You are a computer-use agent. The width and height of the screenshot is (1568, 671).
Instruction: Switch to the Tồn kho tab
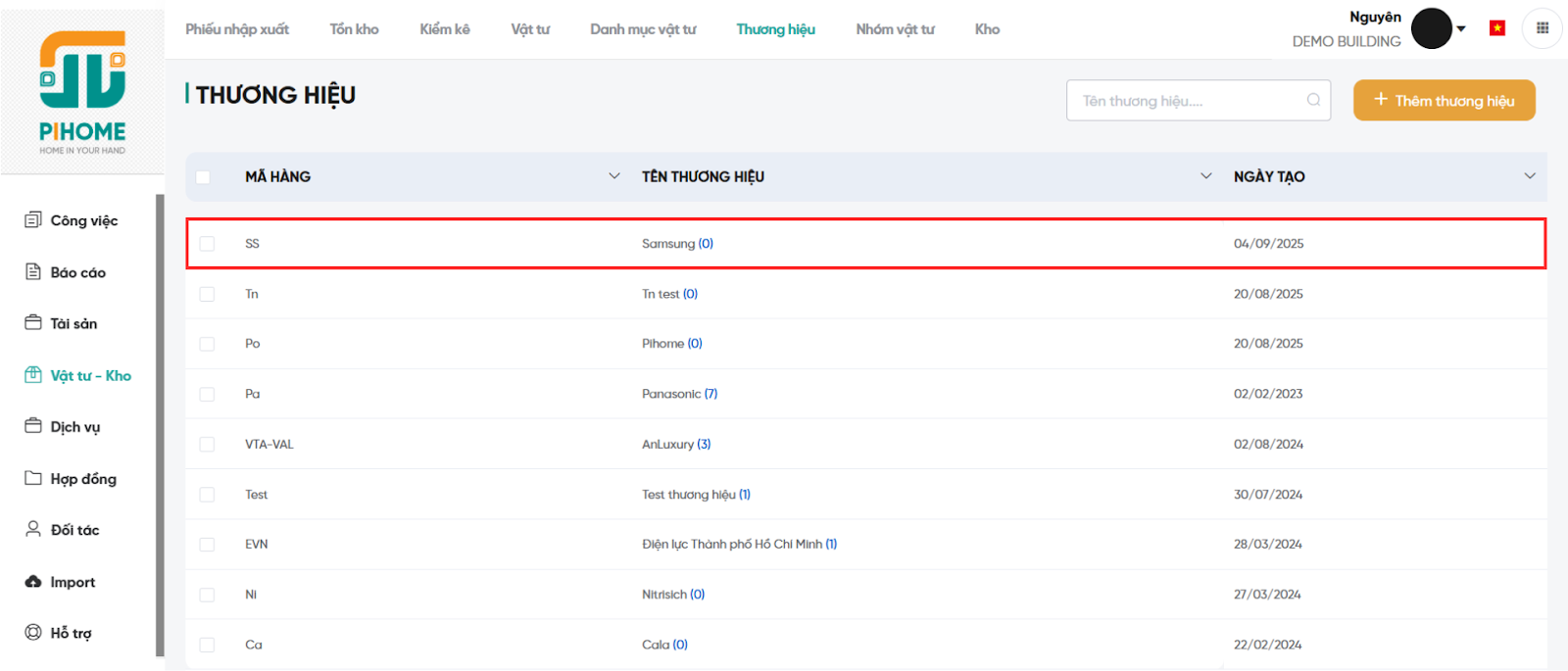pyautogui.click(x=354, y=29)
